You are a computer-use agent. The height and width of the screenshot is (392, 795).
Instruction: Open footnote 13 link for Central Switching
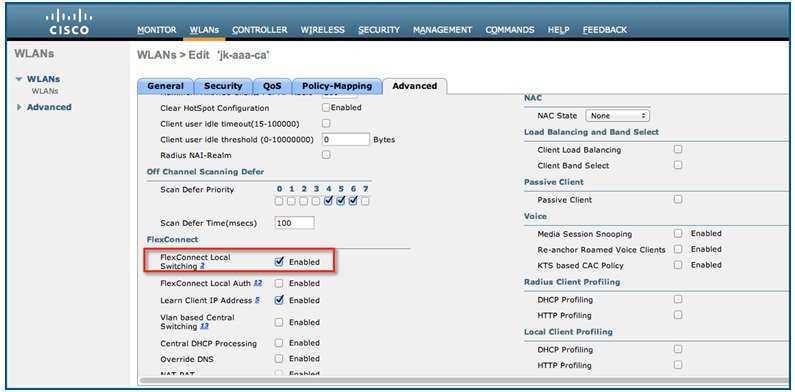click(204, 327)
